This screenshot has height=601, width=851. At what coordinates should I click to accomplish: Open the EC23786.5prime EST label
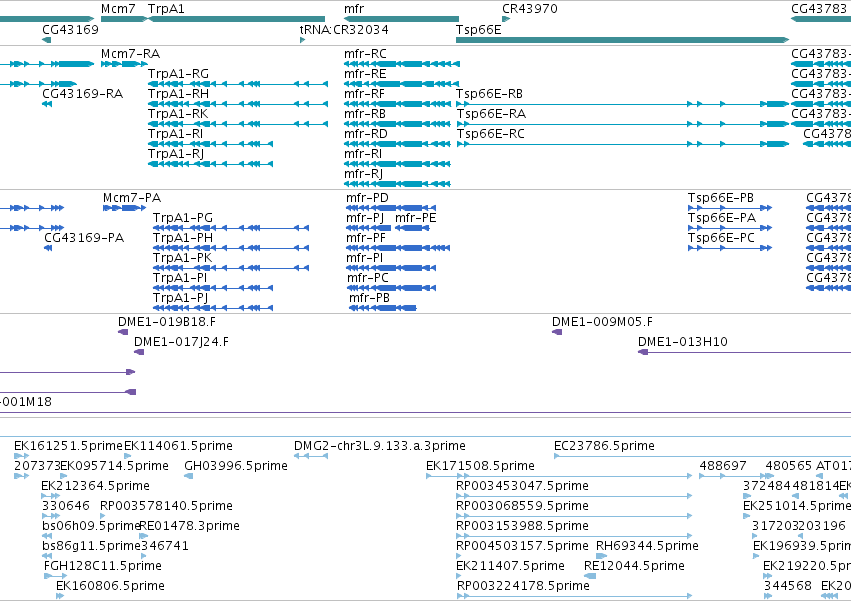(604, 446)
